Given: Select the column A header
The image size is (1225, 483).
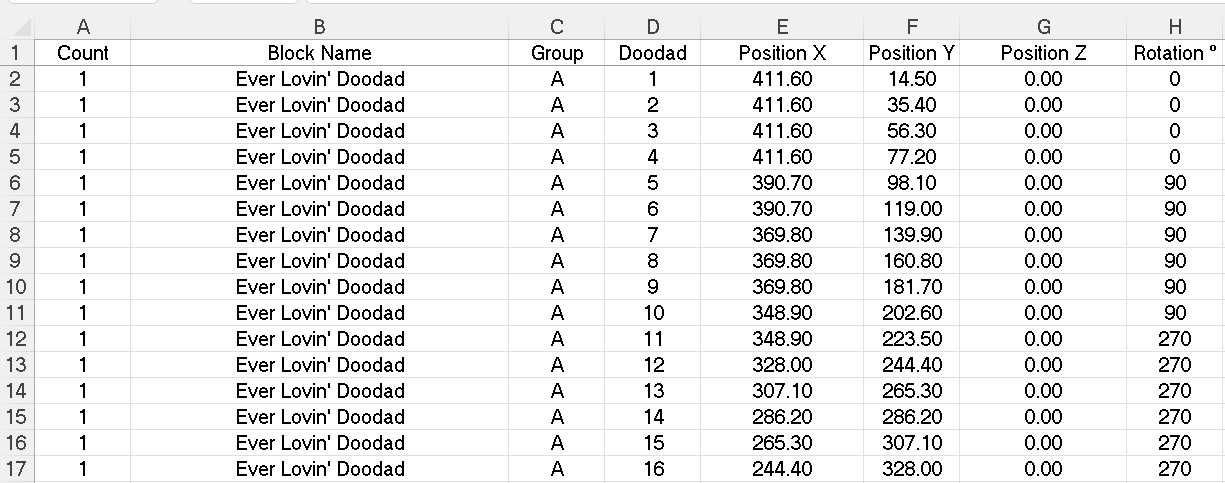Looking at the screenshot, I should pyautogui.click(x=82, y=27).
